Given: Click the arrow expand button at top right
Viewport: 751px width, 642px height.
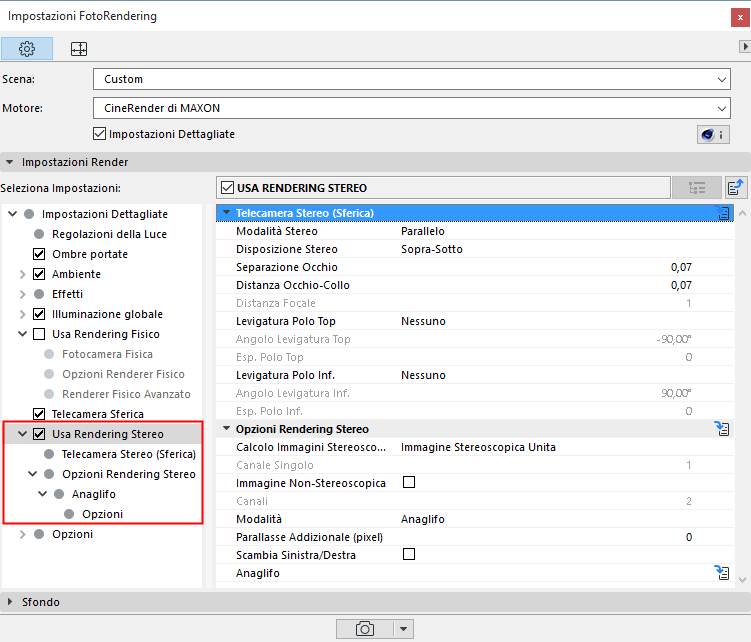Looking at the screenshot, I should [x=745, y=46].
